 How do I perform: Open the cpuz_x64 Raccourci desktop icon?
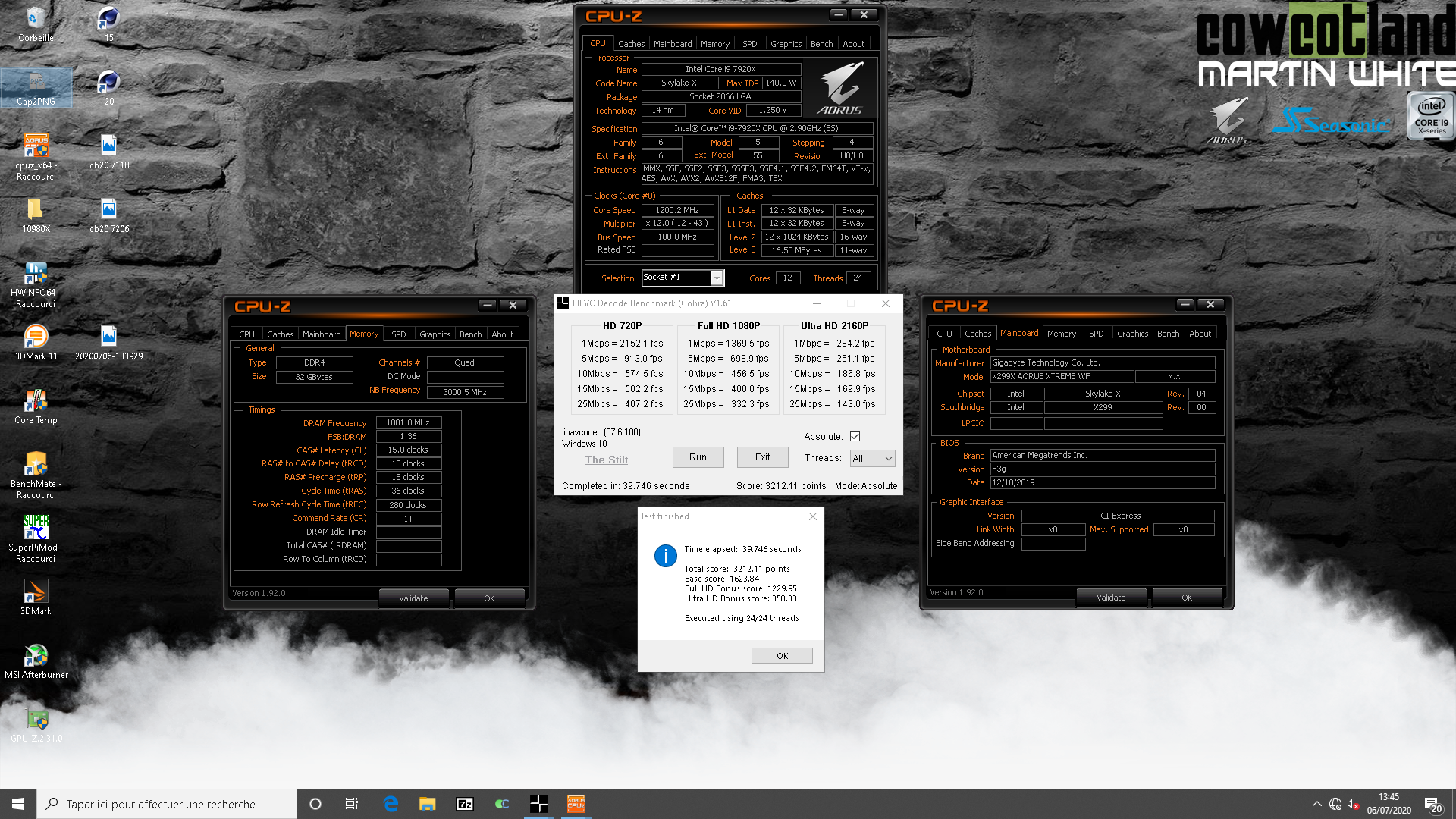pyautogui.click(x=36, y=156)
